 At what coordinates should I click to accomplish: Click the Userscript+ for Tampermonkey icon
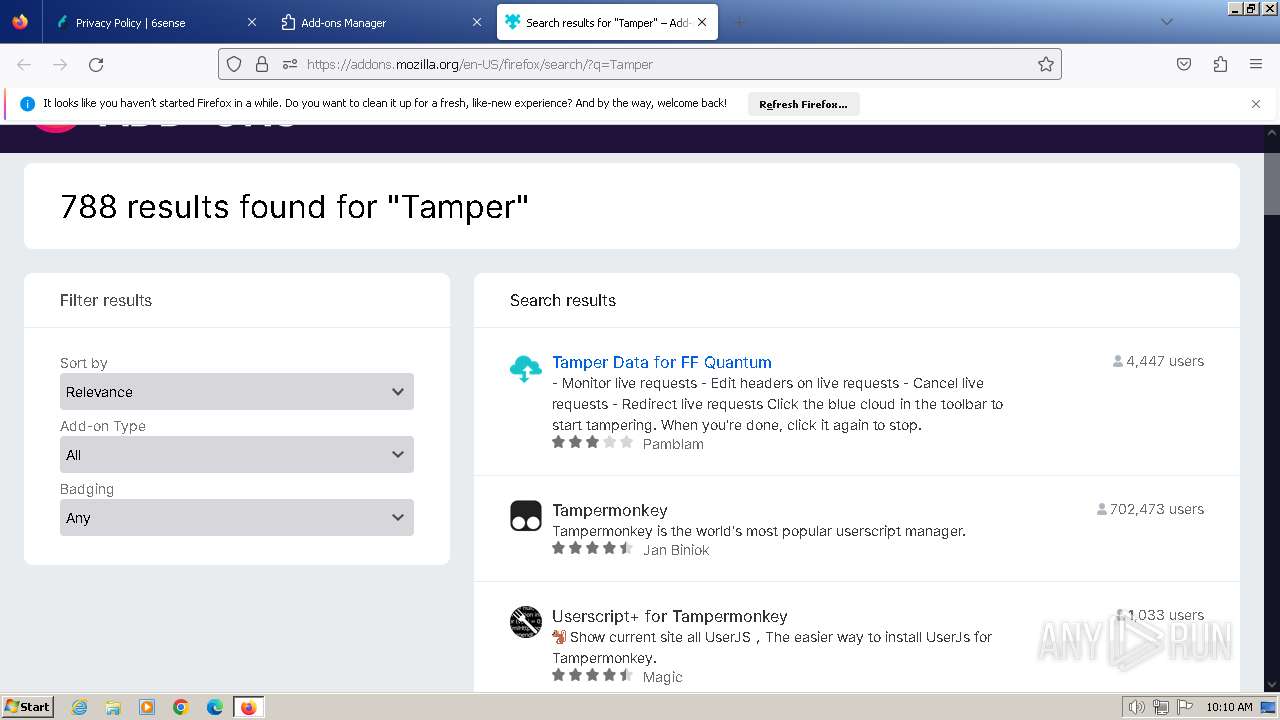[x=526, y=622]
